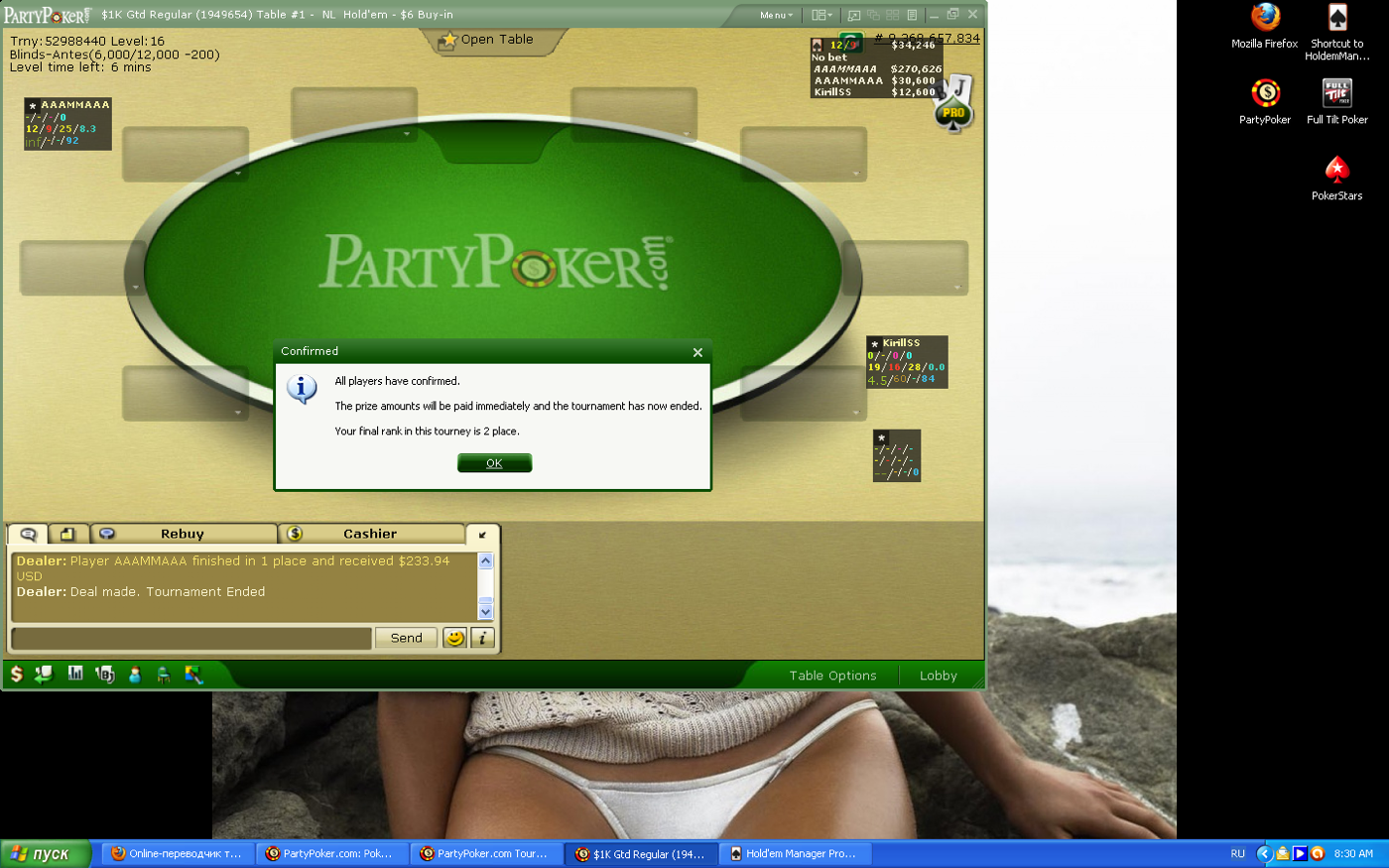Switch to the PartyPoker.com: Pok... taskbar item
The image size is (1389, 868).
tap(330, 854)
